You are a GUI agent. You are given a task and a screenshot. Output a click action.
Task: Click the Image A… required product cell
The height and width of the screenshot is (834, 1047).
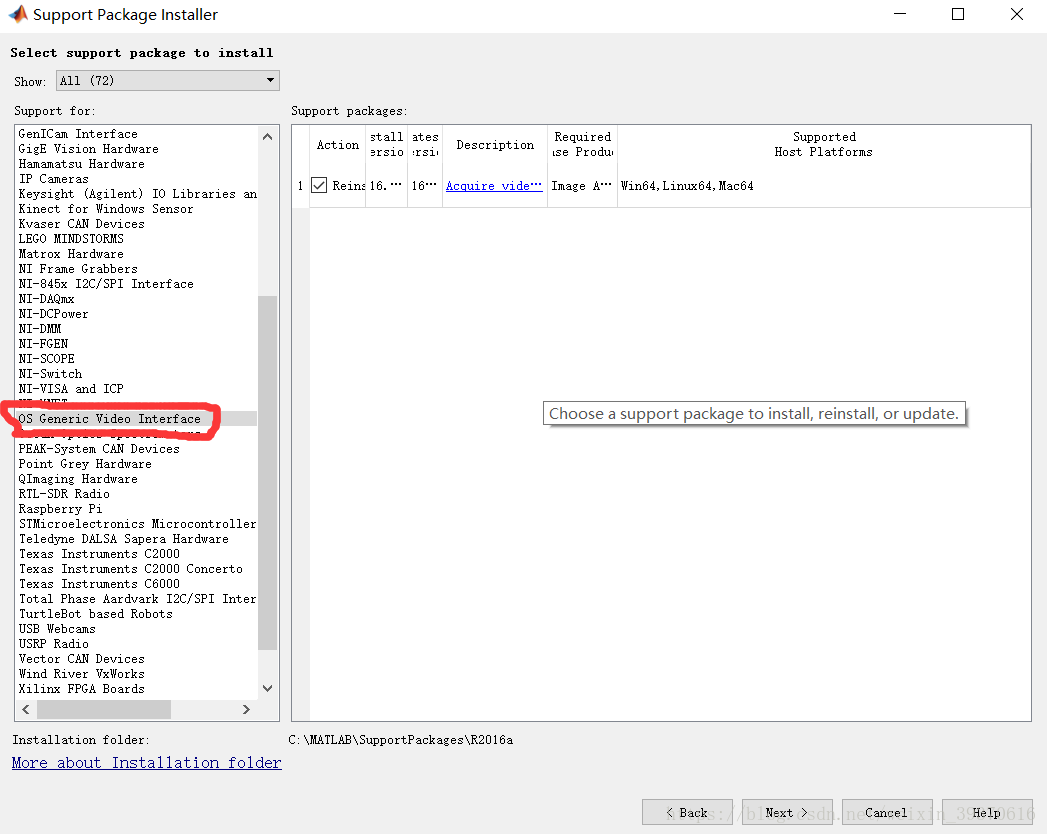tap(582, 186)
